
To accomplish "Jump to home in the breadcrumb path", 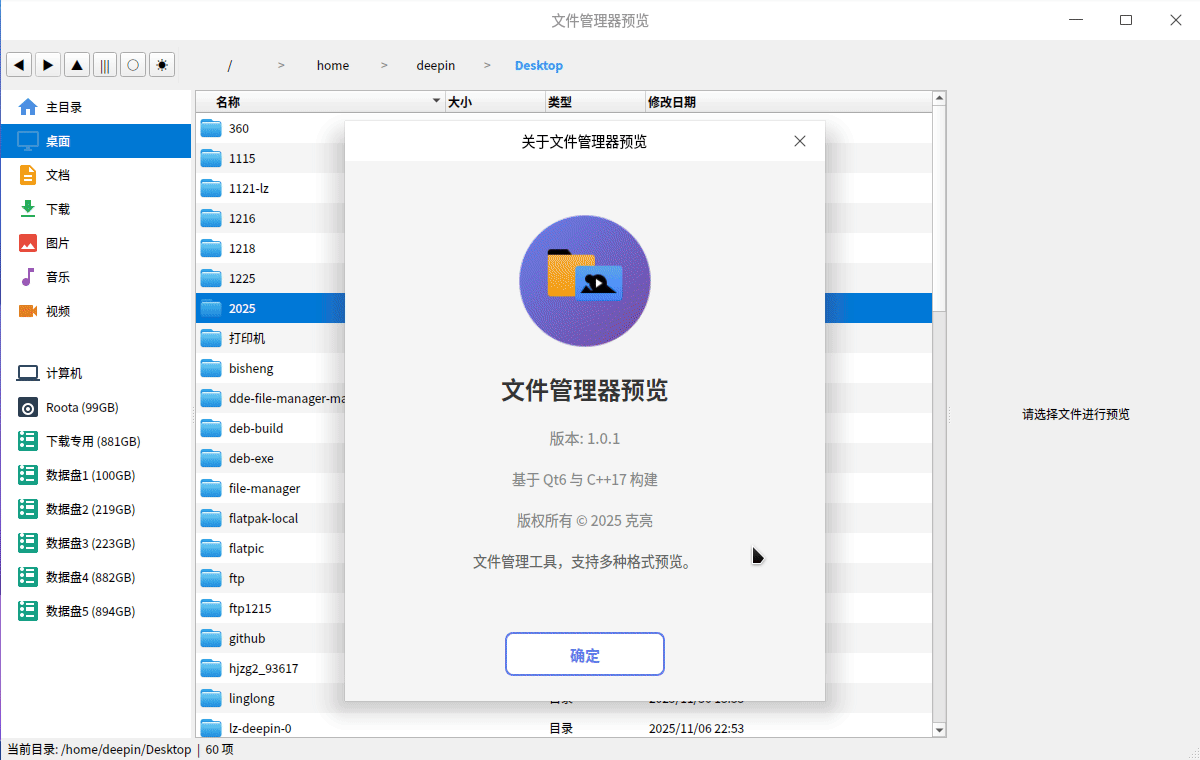I will [x=333, y=65].
